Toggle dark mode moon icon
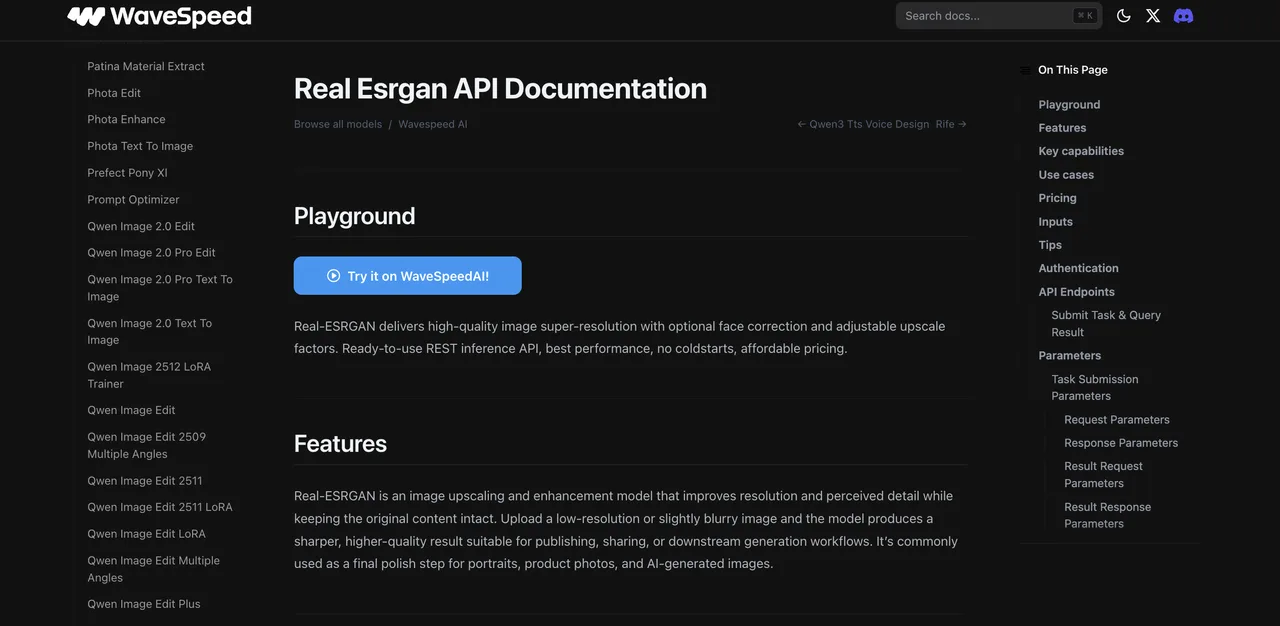Image resolution: width=1280 pixels, height=626 pixels. [1123, 16]
